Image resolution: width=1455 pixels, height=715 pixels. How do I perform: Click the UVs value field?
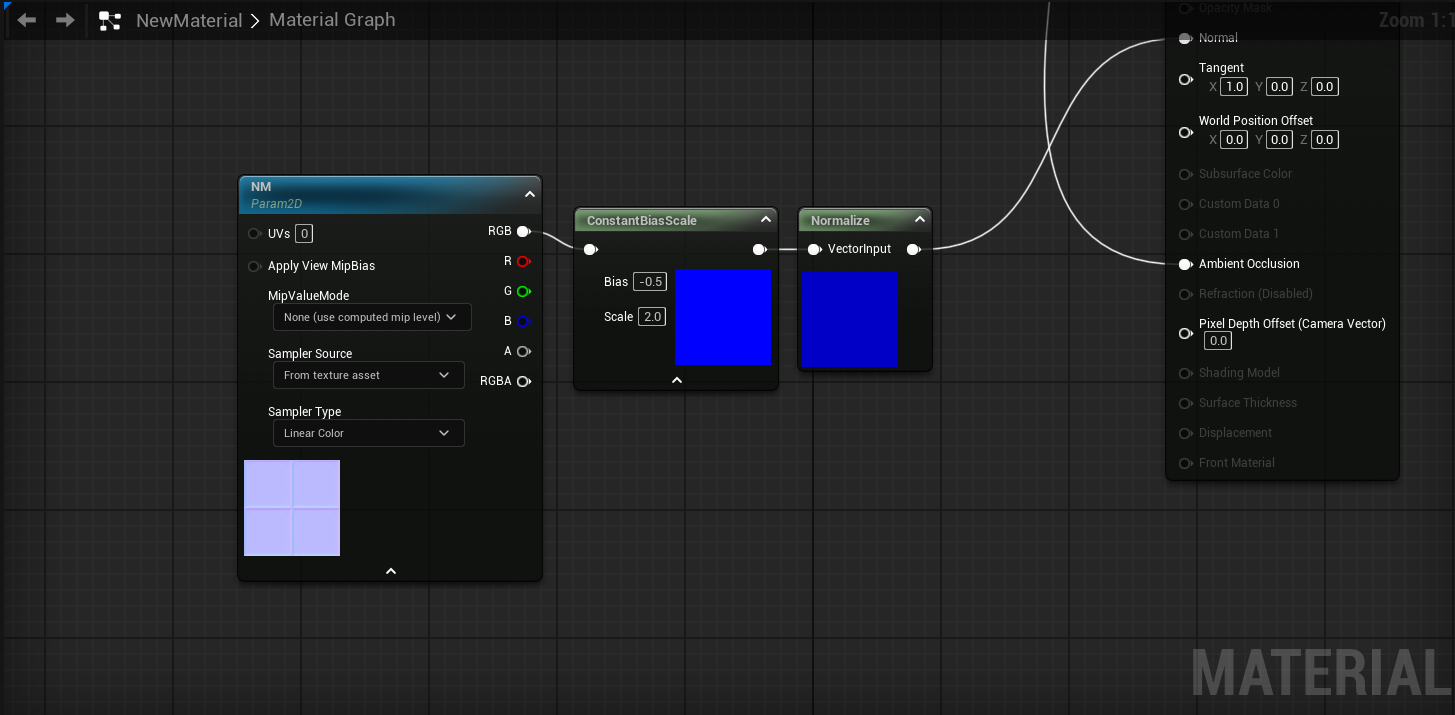pos(304,234)
